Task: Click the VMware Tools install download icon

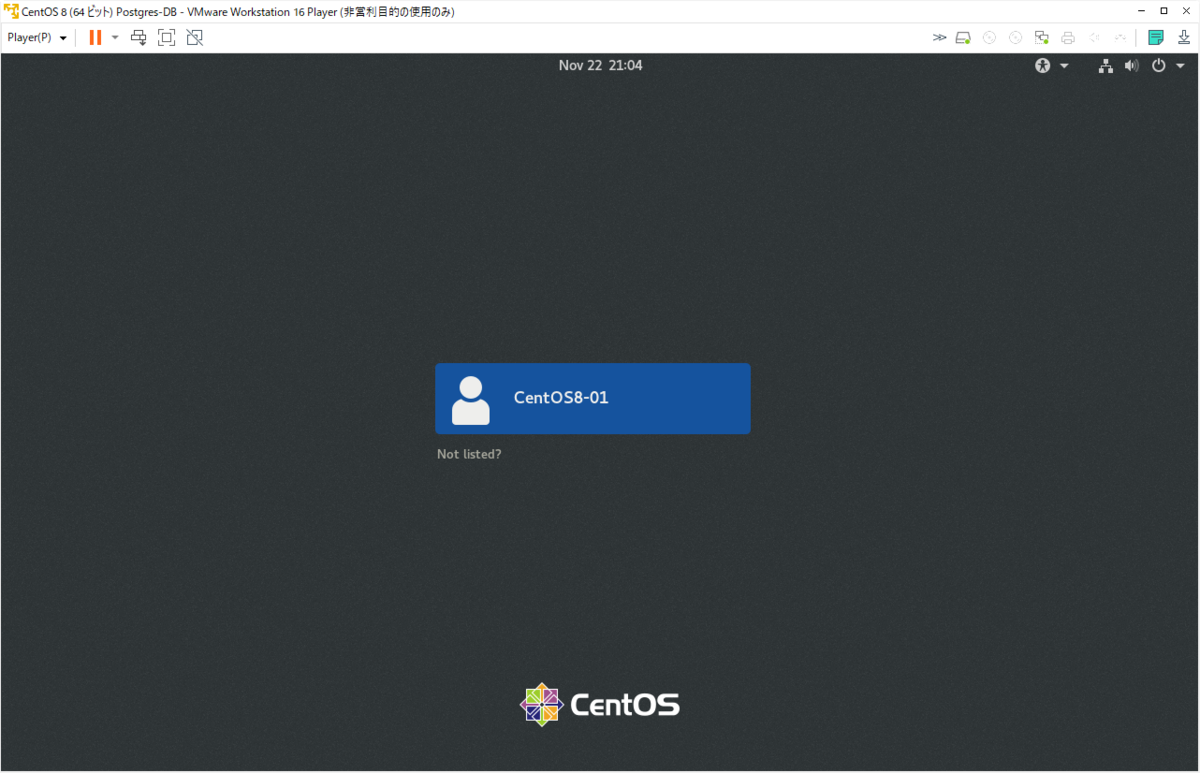Action: pyautogui.click(x=1184, y=38)
